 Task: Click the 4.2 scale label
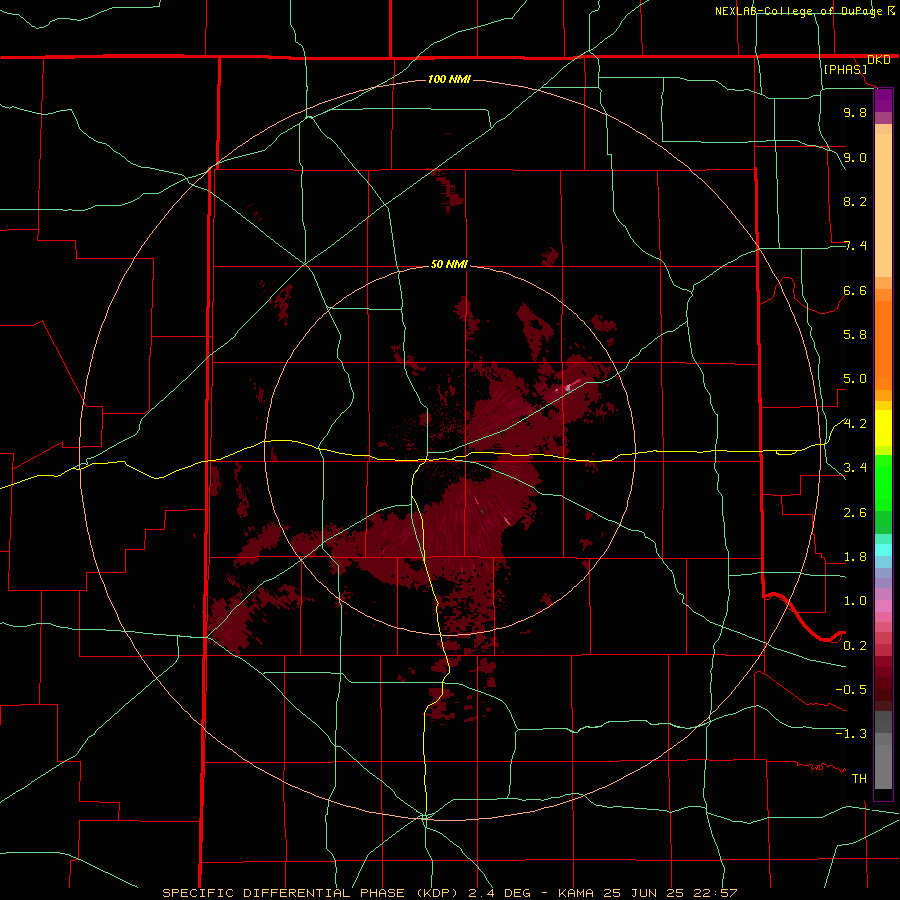point(855,424)
